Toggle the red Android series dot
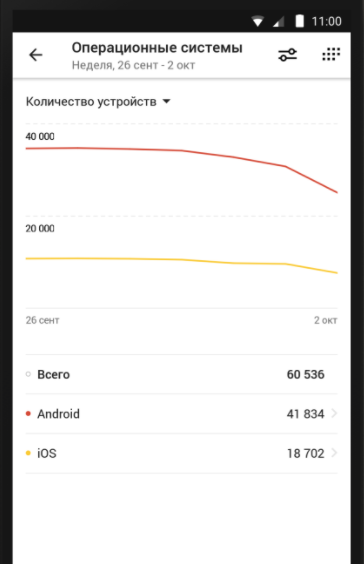The height and width of the screenshot is (564, 364). [x=28, y=414]
